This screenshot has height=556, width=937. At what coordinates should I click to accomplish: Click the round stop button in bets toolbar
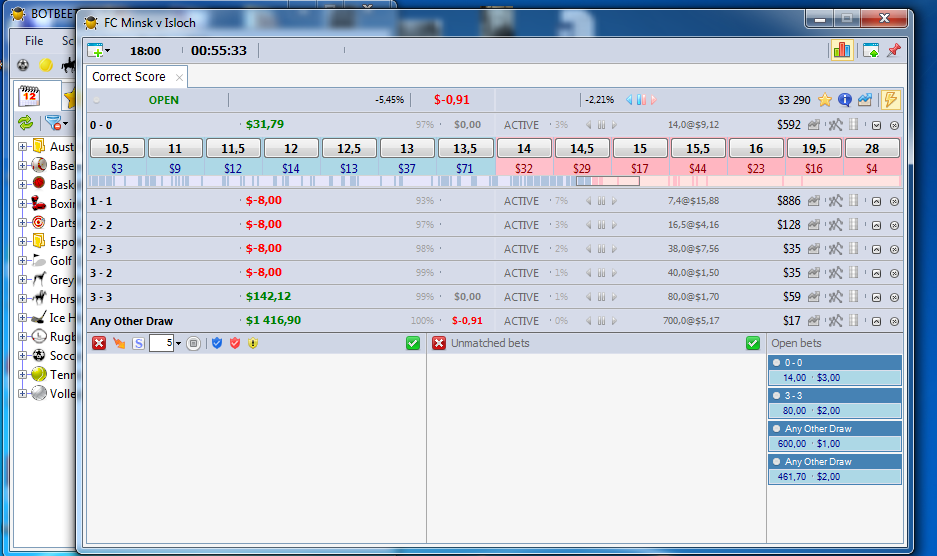tap(193, 343)
